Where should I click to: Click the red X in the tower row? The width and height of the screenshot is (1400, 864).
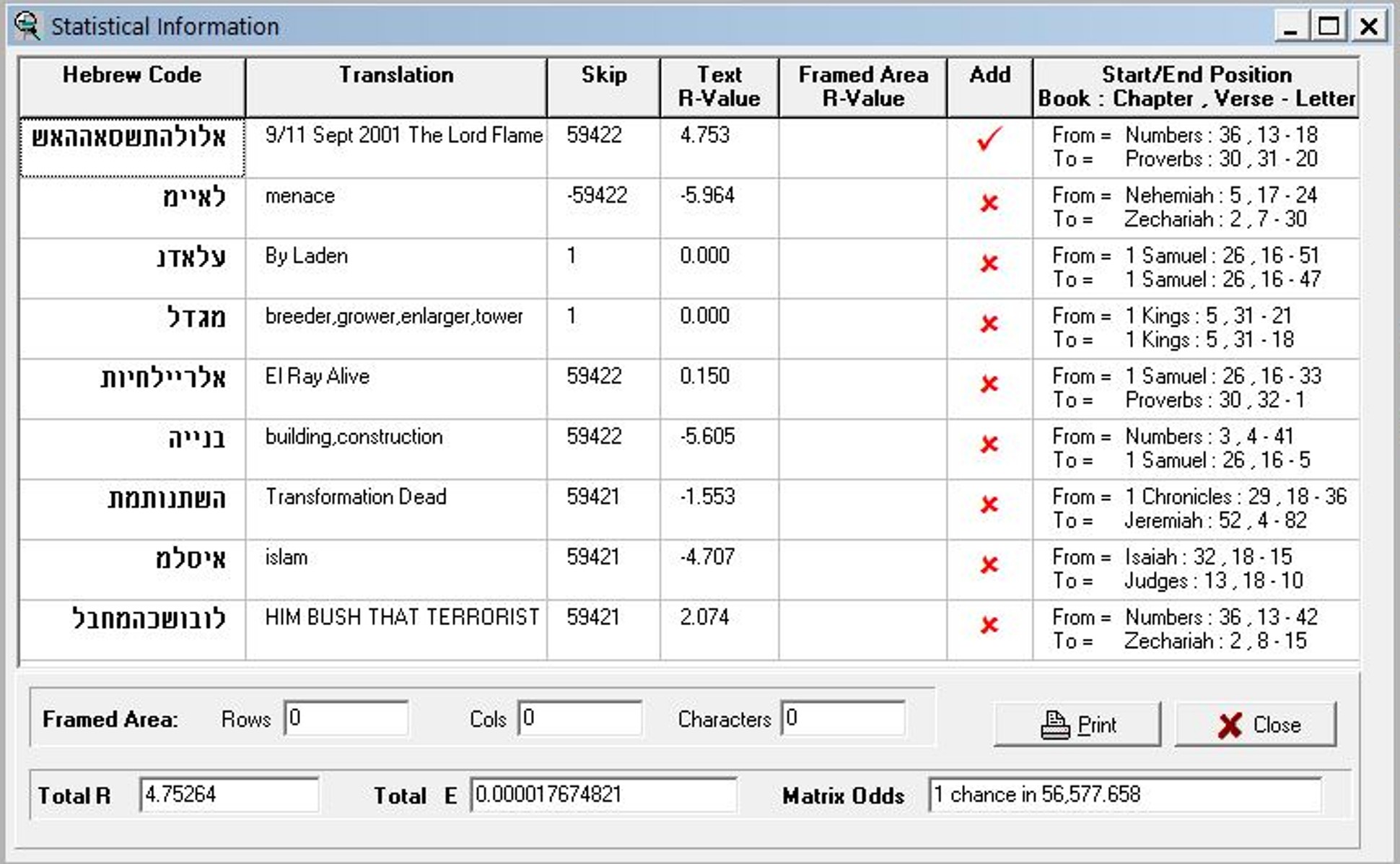coord(989,324)
